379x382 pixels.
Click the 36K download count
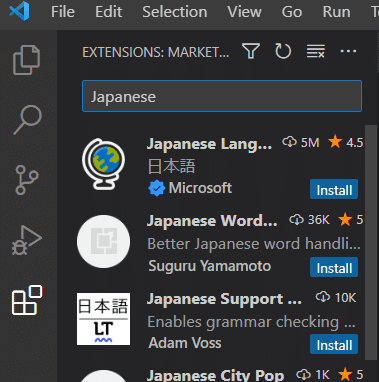tap(309, 220)
